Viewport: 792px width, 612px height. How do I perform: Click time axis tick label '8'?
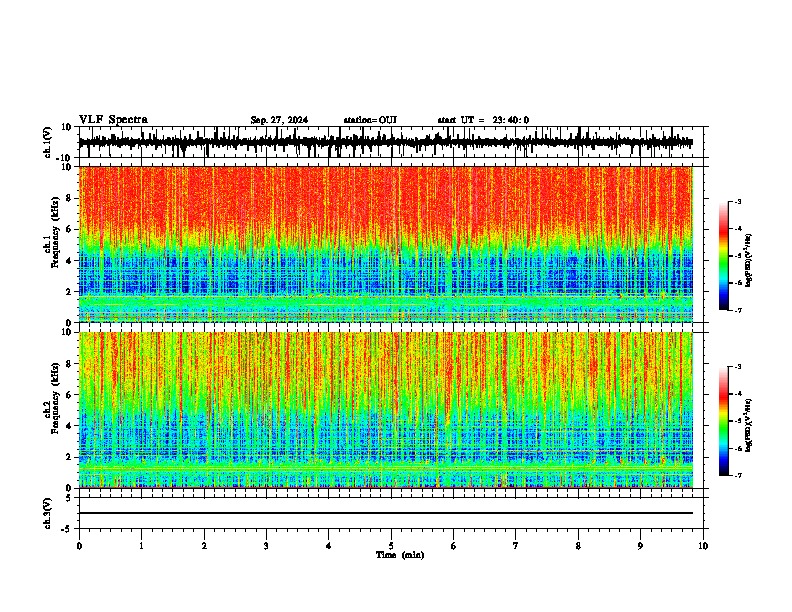click(578, 546)
